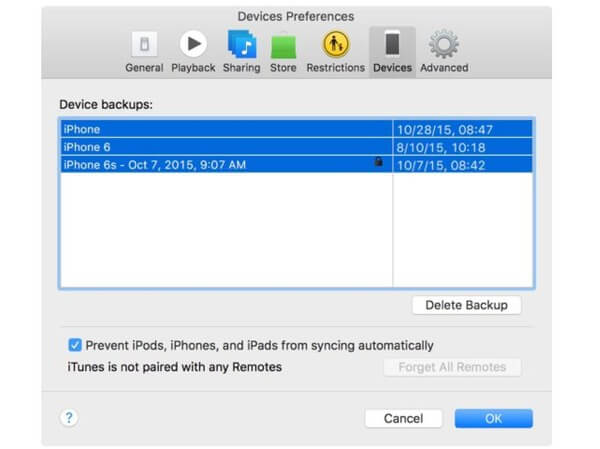
Task: Confirm with the OK button
Action: pyautogui.click(x=493, y=418)
